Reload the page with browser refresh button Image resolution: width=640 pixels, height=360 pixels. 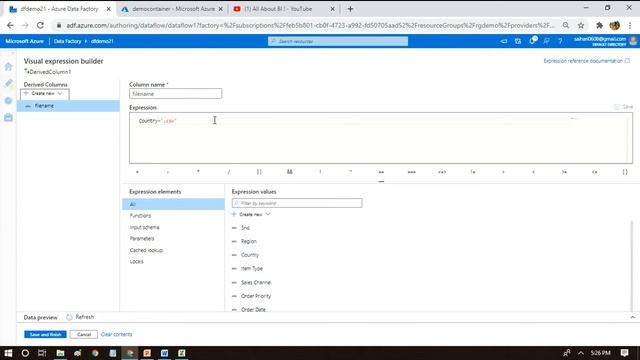[x=40, y=25]
